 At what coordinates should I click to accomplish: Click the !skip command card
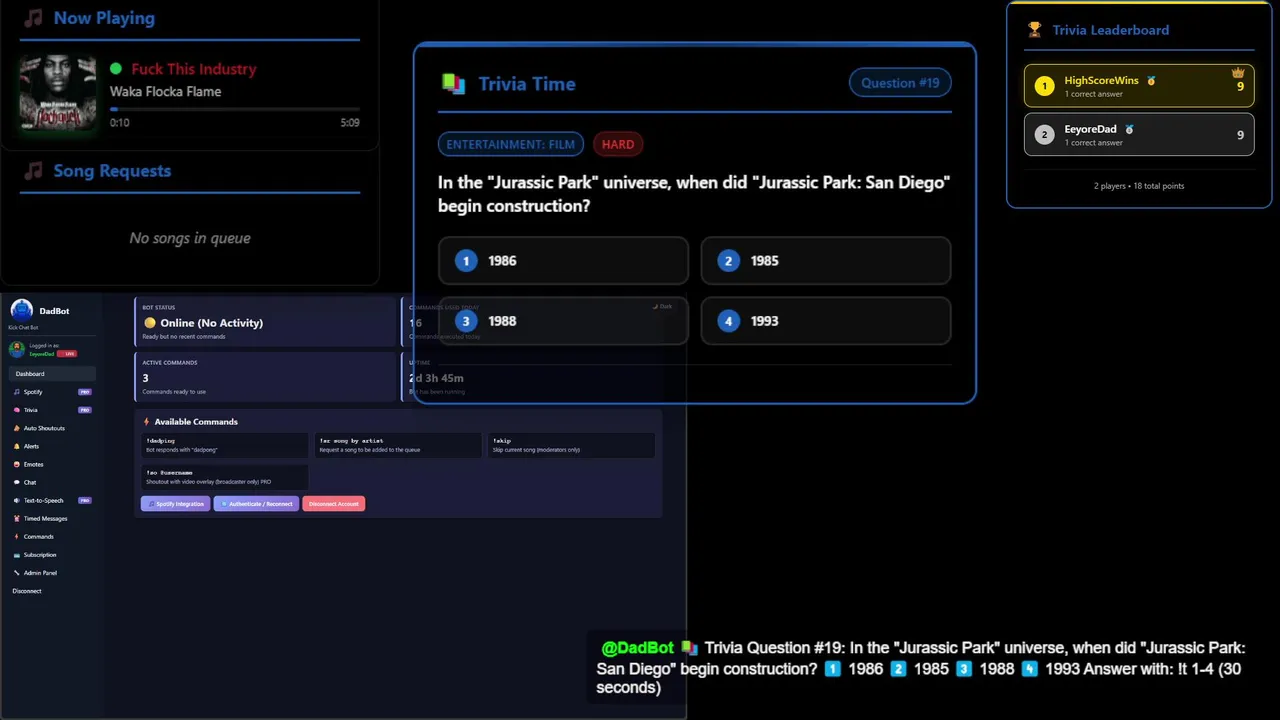tap(571, 445)
